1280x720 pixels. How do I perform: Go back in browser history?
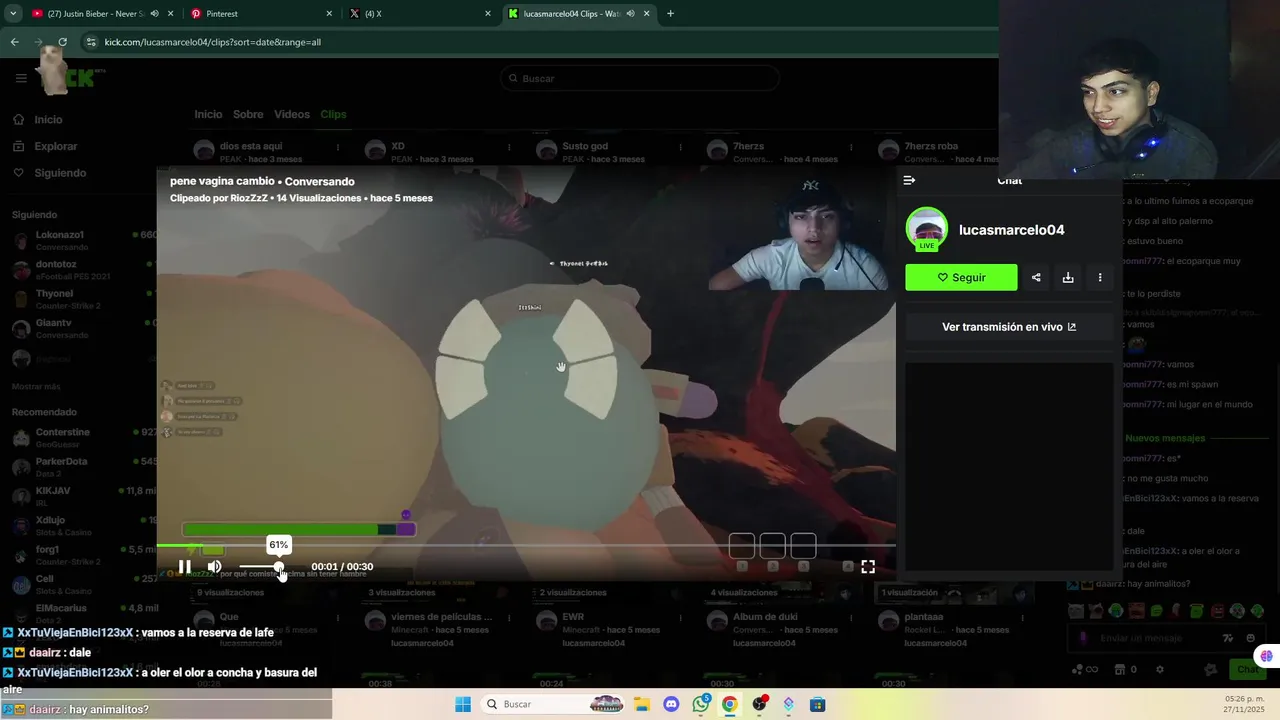(14, 42)
